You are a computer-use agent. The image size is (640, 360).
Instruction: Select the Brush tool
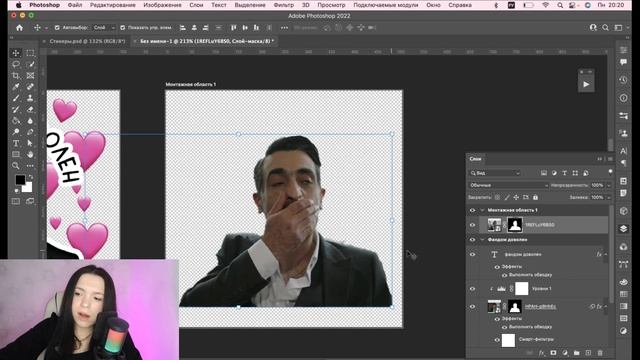(x=16, y=98)
